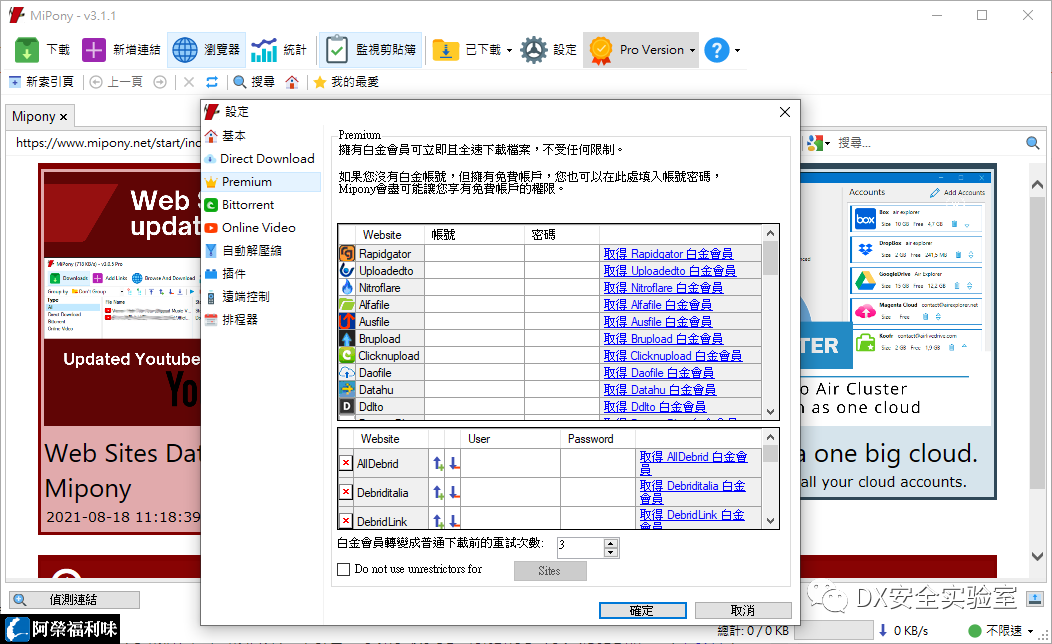The width and height of the screenshot is (1052, 644).
Task: Click the blue refresh page icon
Action: pyautogui.click(x=212, y=82)
